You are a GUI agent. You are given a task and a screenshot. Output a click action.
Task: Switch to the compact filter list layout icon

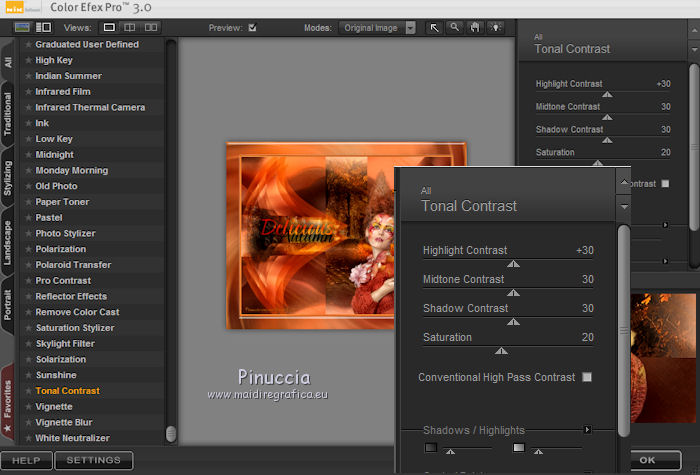pyautogui.click(x=43, y=27)
